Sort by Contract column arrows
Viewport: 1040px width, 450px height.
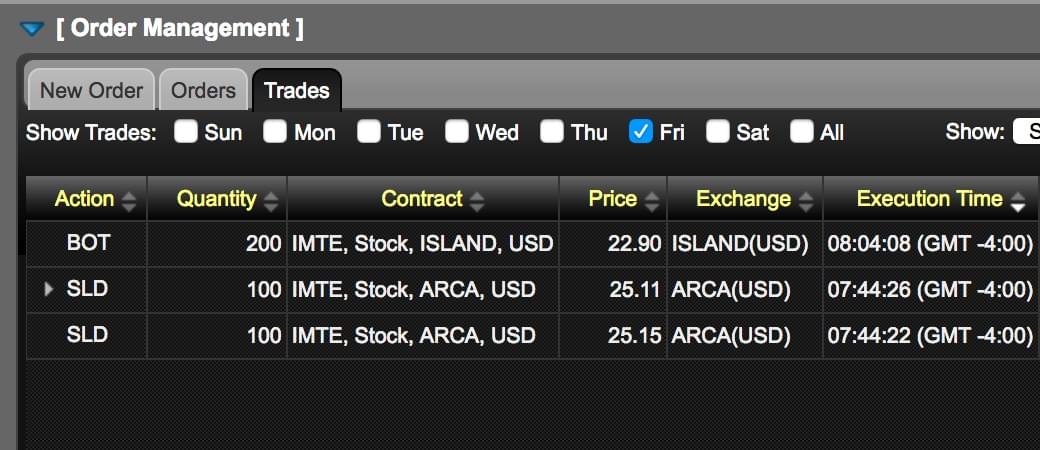[477, 201]
